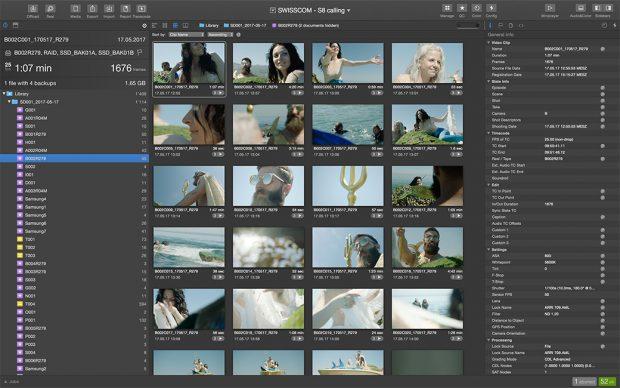
Task: Click the Library breadcrumb link
Action: pyautogui.click(x=209, y=25)
